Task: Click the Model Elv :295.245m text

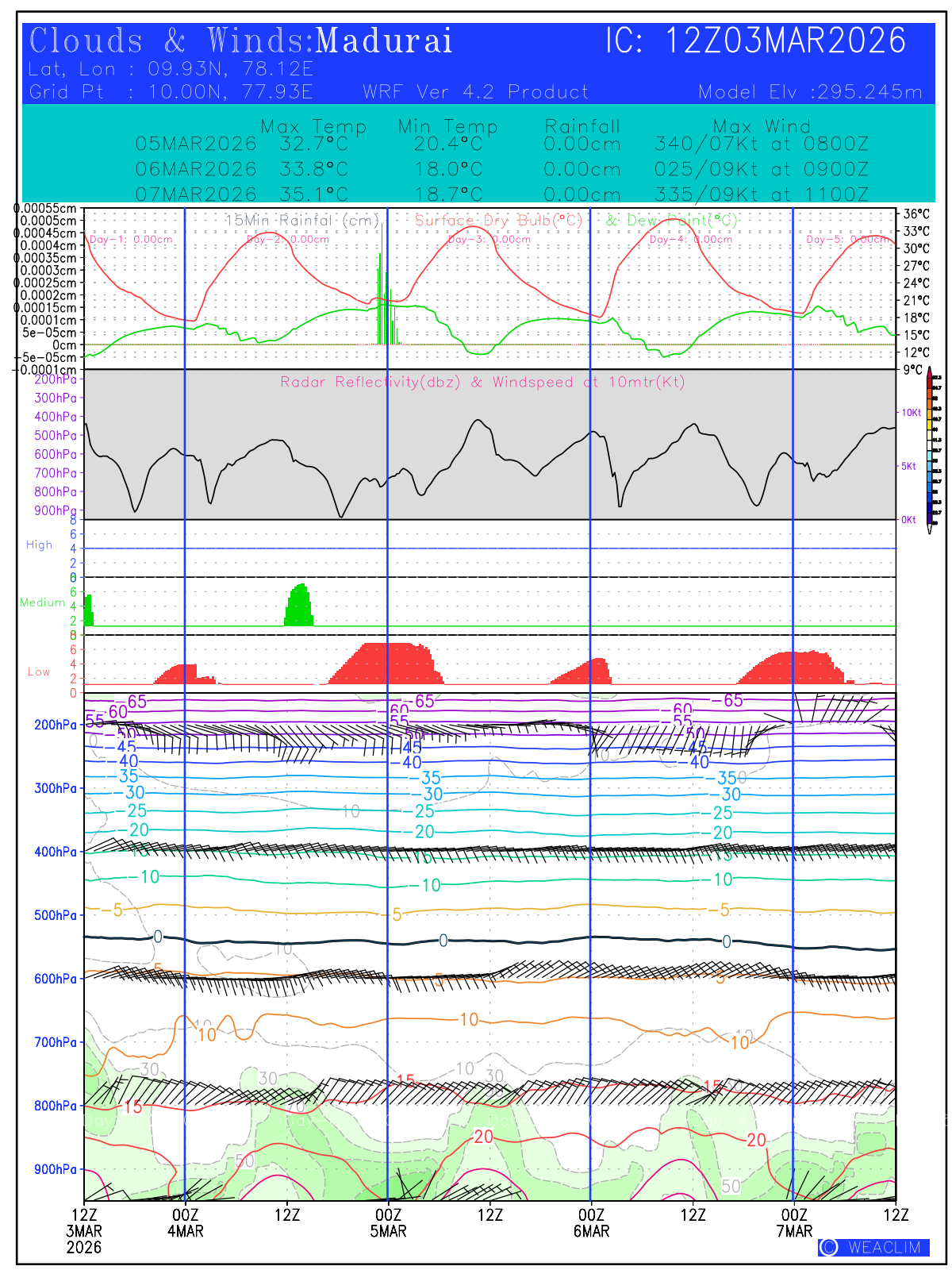Action: tap(810, 92)
